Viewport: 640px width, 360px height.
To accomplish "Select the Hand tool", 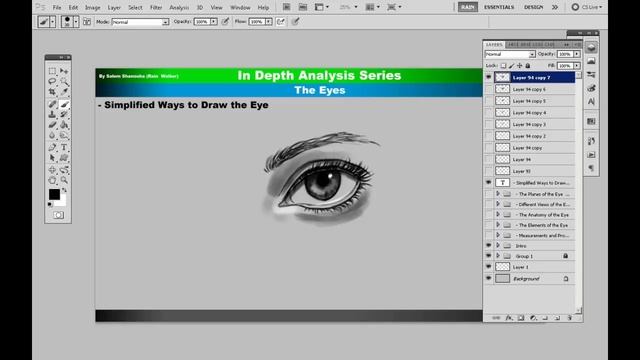I will tap(52, 180).
